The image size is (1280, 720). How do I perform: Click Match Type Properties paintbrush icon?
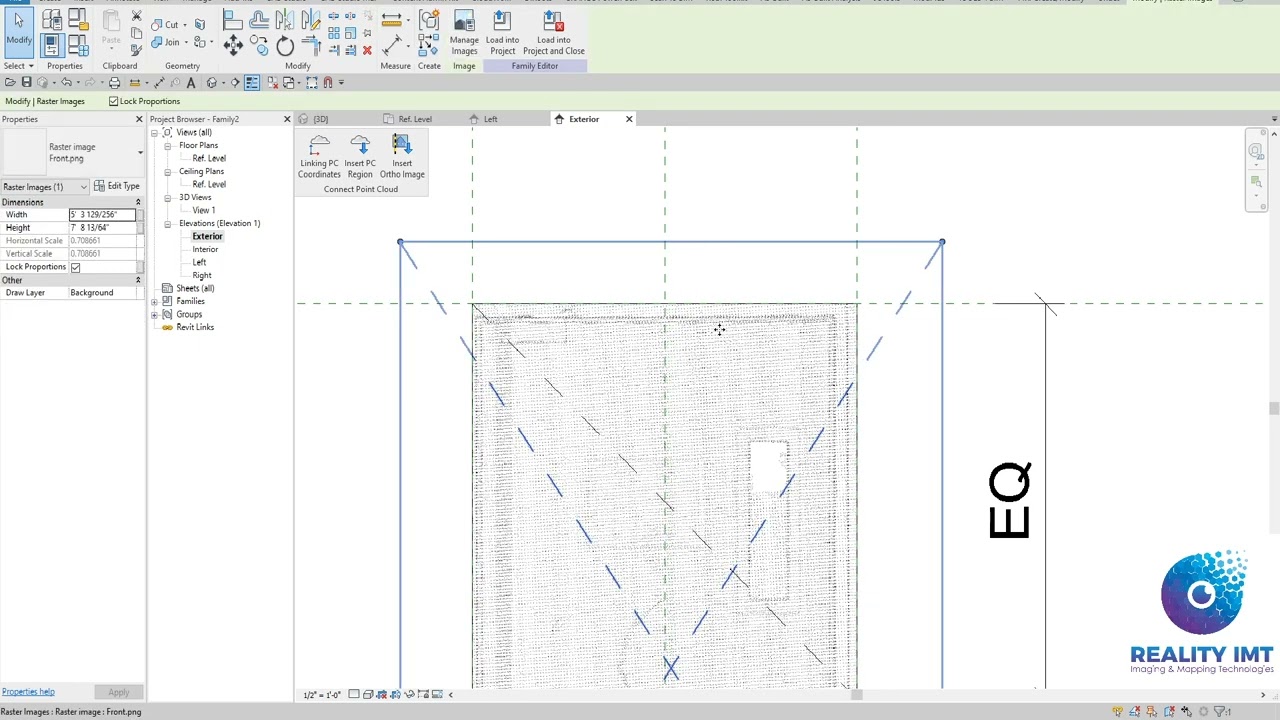136,49
